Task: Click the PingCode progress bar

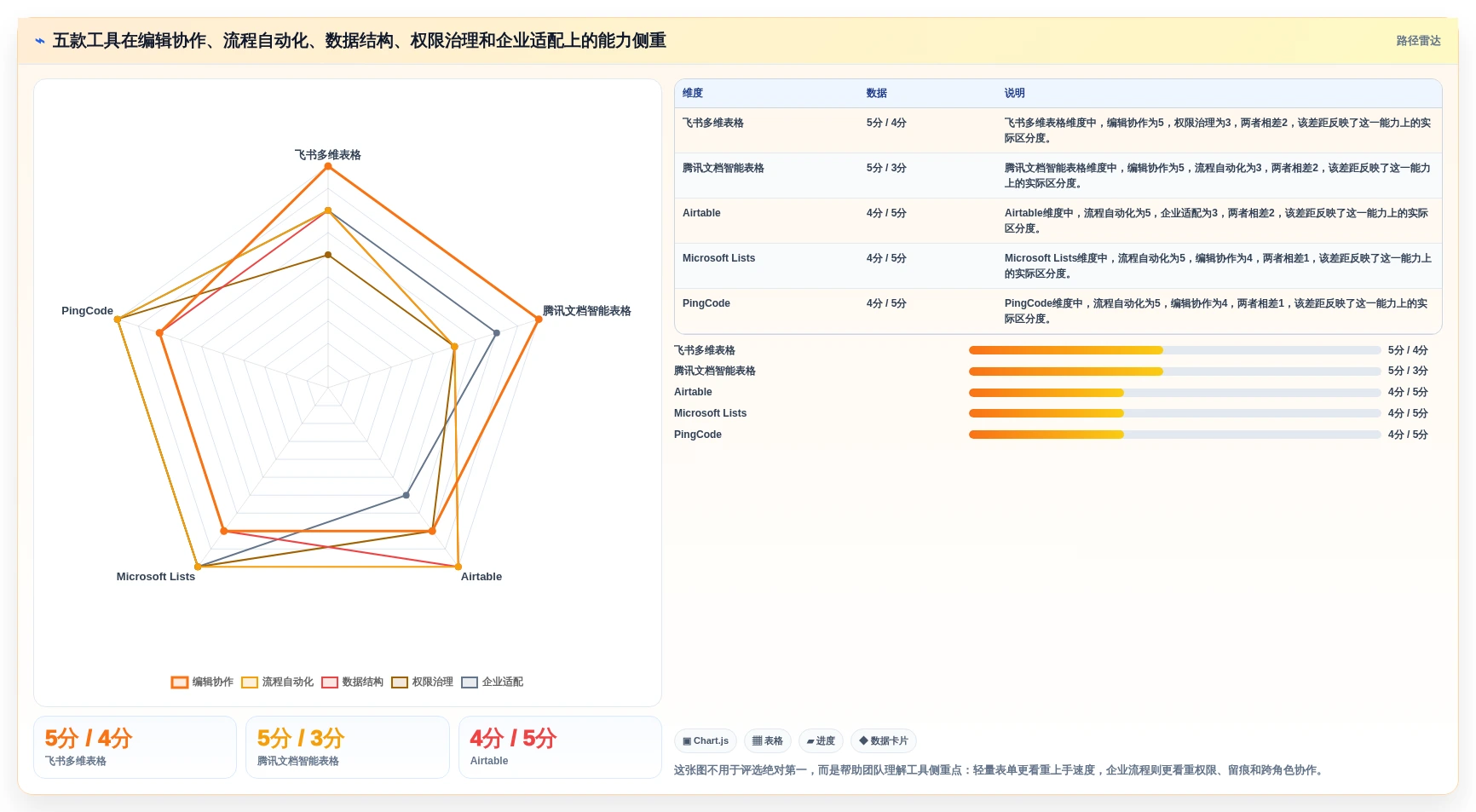Action: [x=1174, y=435]
